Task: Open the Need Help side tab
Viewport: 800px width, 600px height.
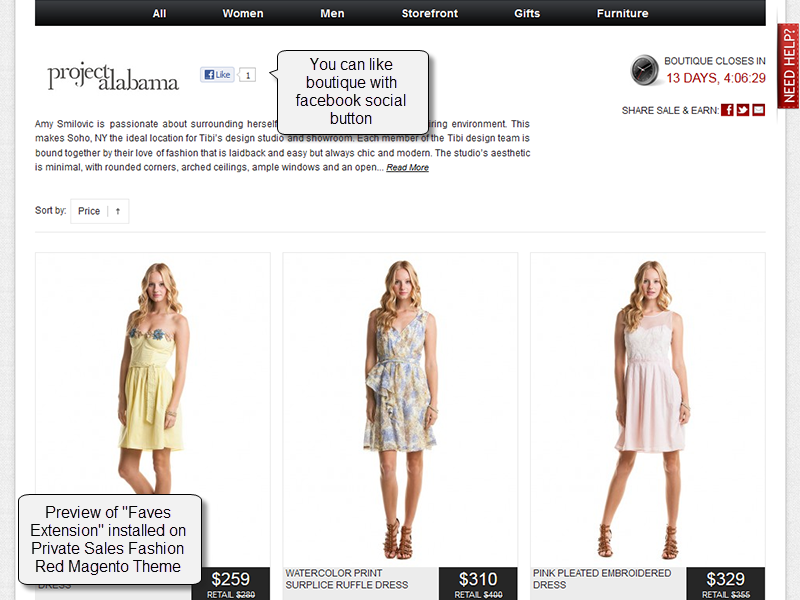Action: (788, 65)
